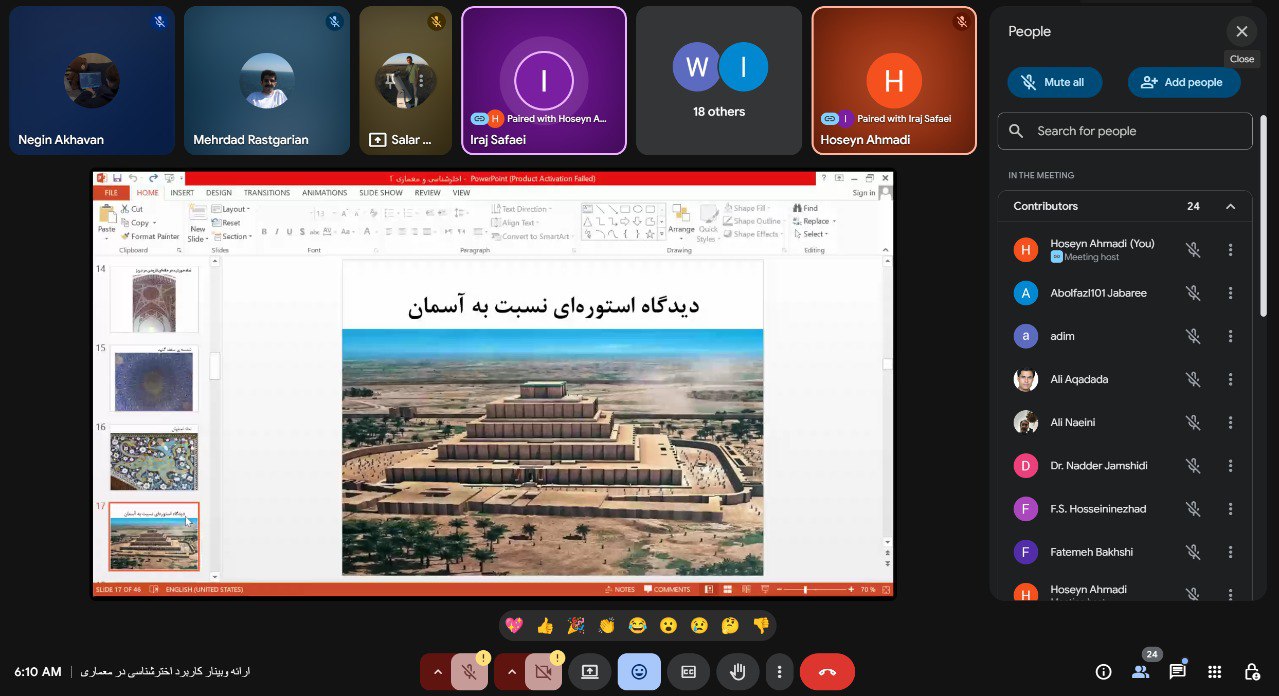
Task: Open the three-dot more options menu in call bar
Action: point(779,672)
